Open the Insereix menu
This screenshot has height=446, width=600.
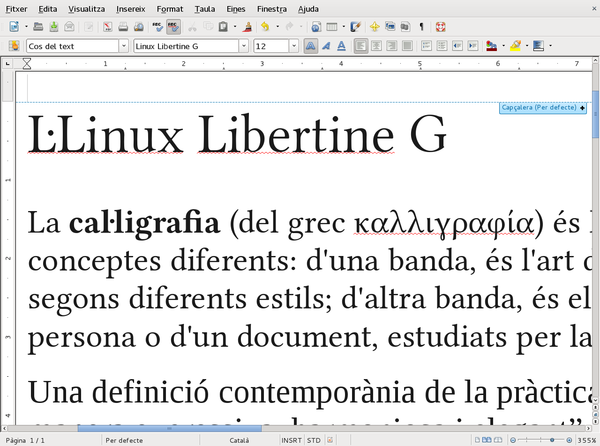[x=130, y=9]
